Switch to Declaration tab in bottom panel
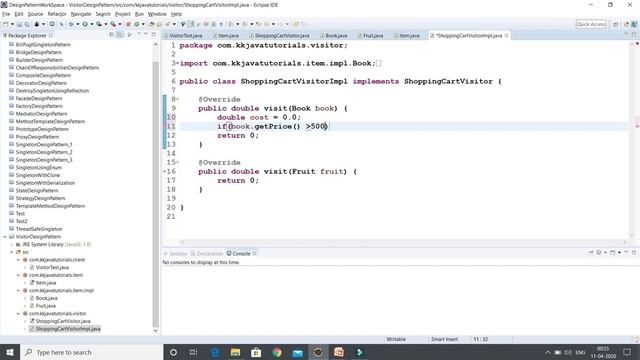Screen dimensions: 640x360 (x=207, y=253)
